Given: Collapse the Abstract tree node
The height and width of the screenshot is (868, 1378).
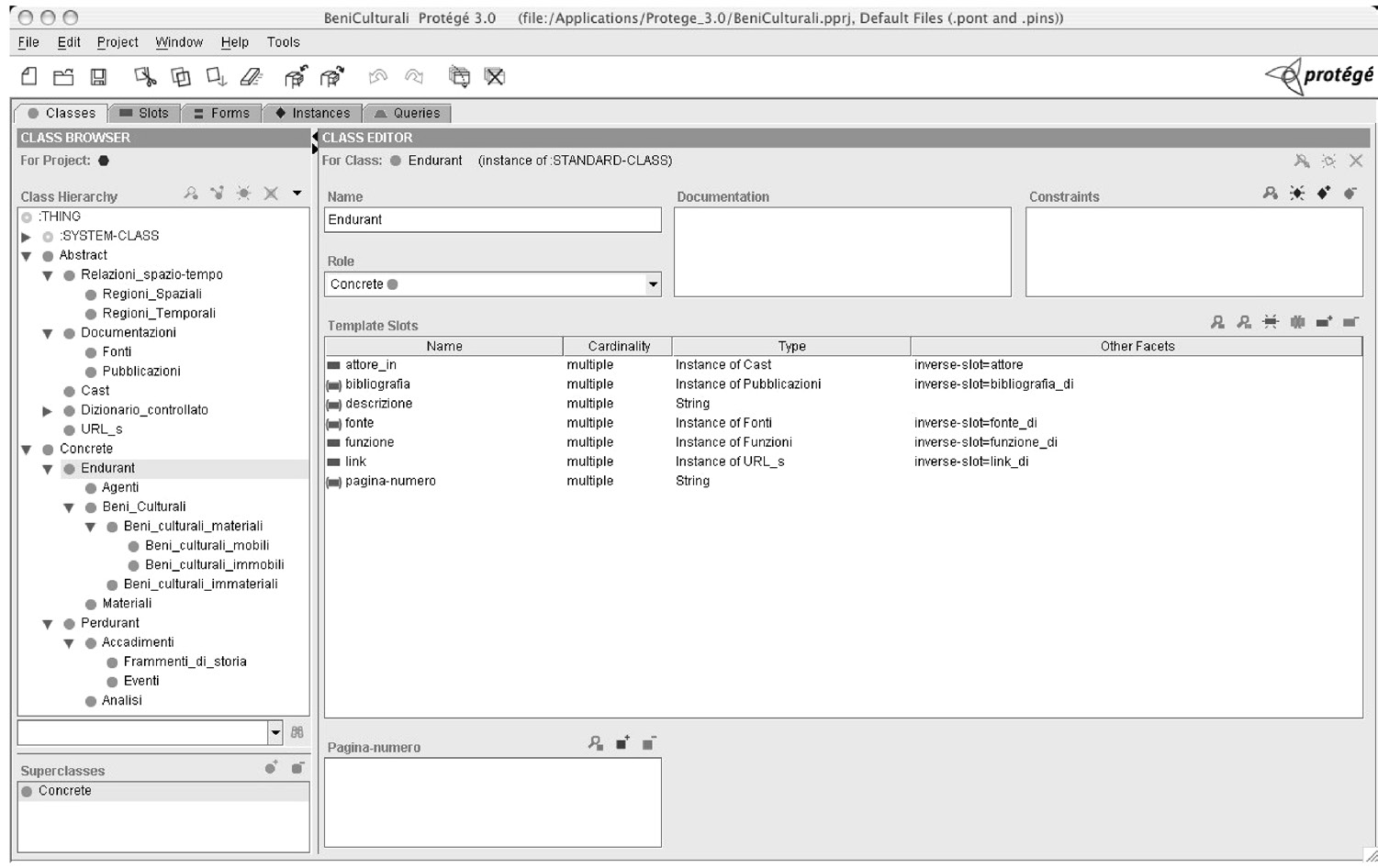Looking at the screenshot, I should point(27,256).
